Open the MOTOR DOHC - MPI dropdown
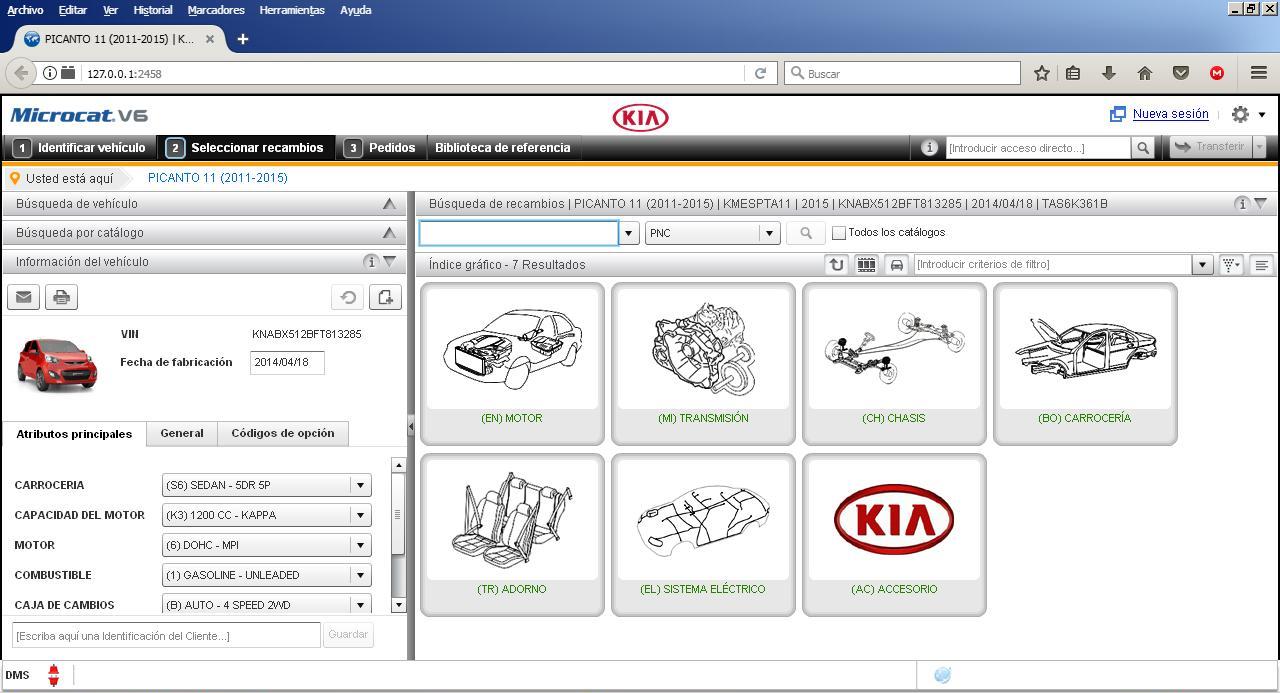 (x=267, y=545)
